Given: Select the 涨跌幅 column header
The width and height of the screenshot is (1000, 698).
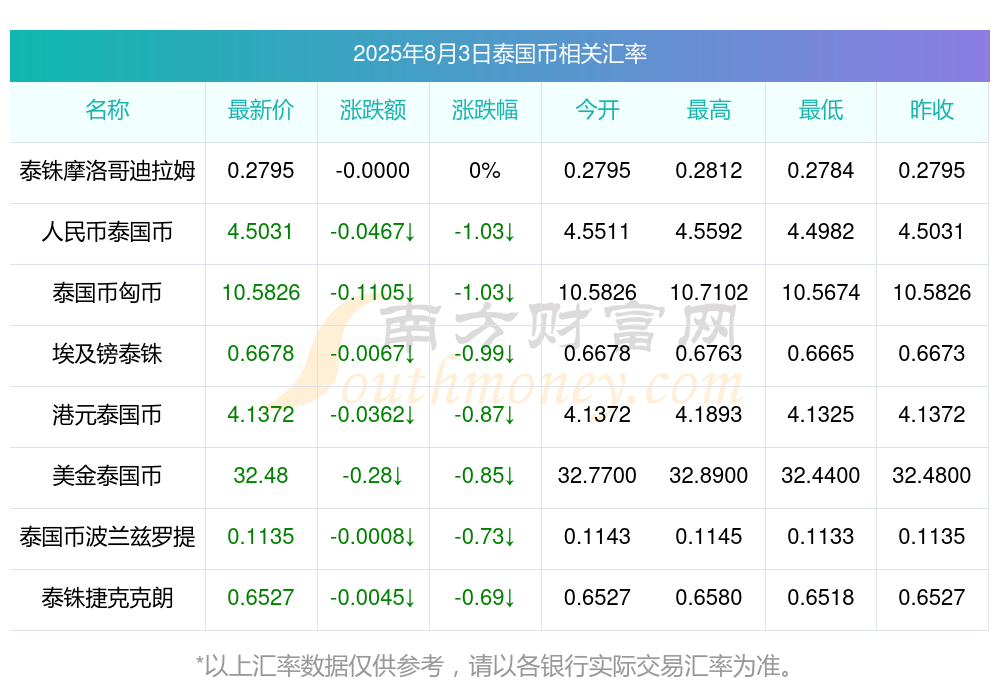Looking at the screenshot, I should 485,110.
